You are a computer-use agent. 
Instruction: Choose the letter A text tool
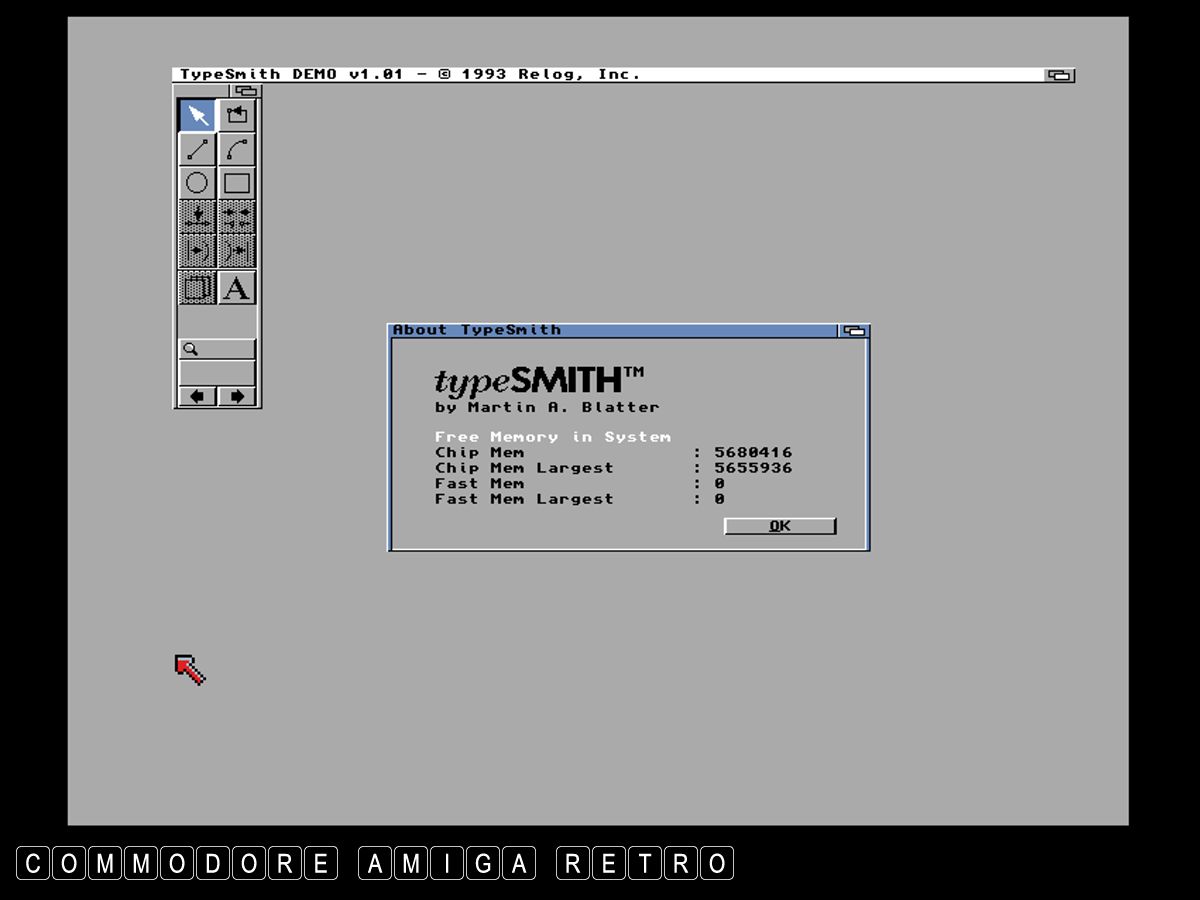[237, 288]
